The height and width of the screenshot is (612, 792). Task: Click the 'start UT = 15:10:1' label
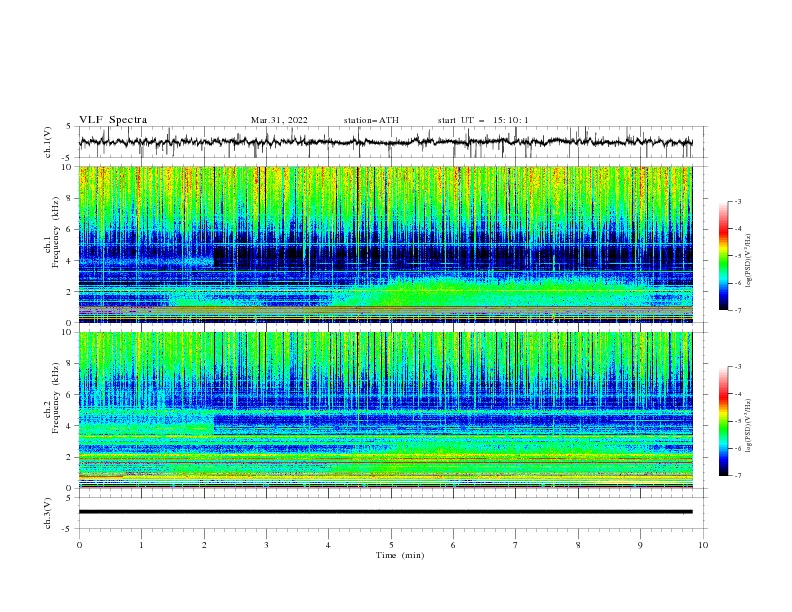[482, 120]
